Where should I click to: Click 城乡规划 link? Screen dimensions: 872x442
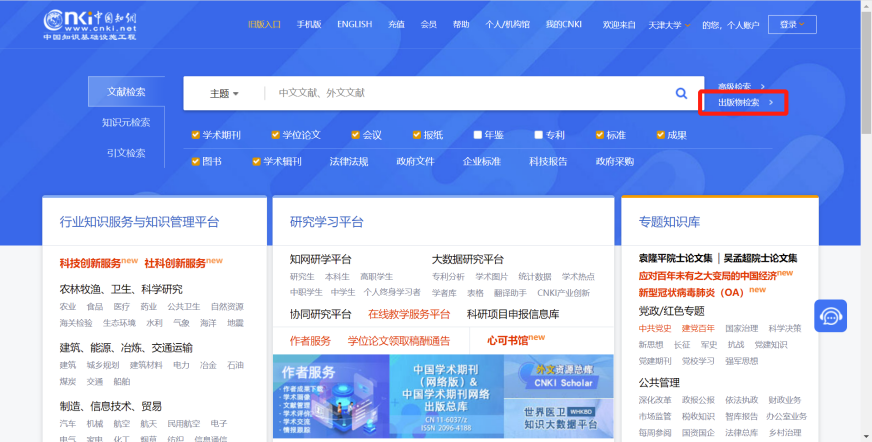(x=103, y=365)
